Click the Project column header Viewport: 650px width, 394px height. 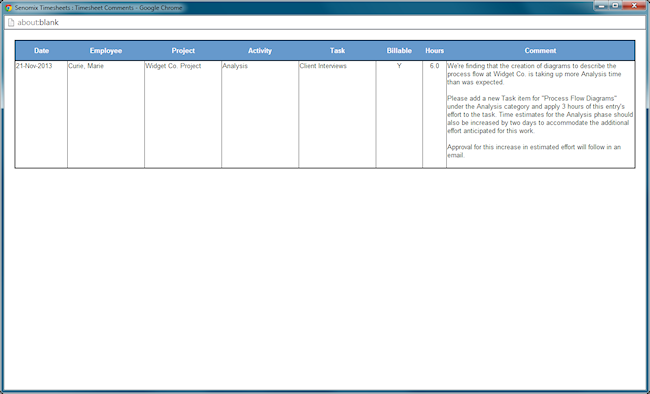click(x=183, y=51)
